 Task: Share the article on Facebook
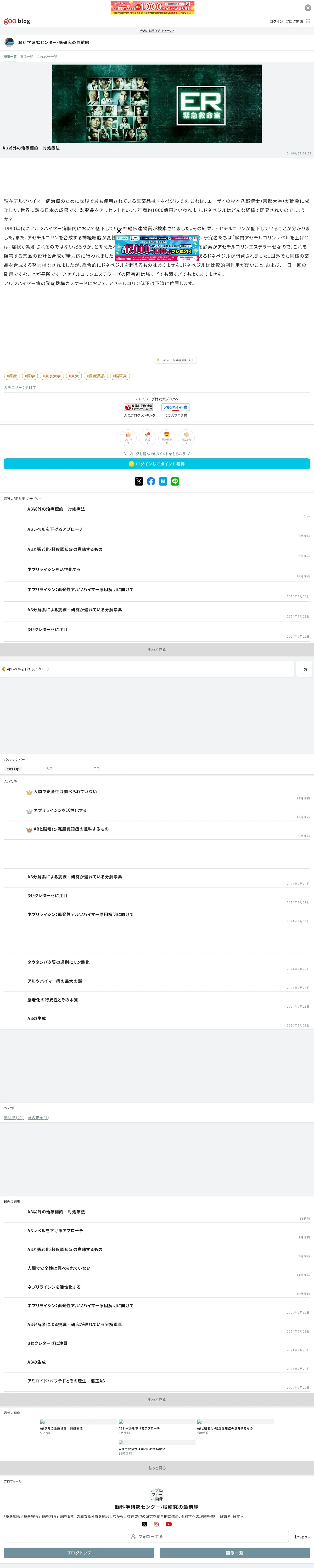coord(151,481)
